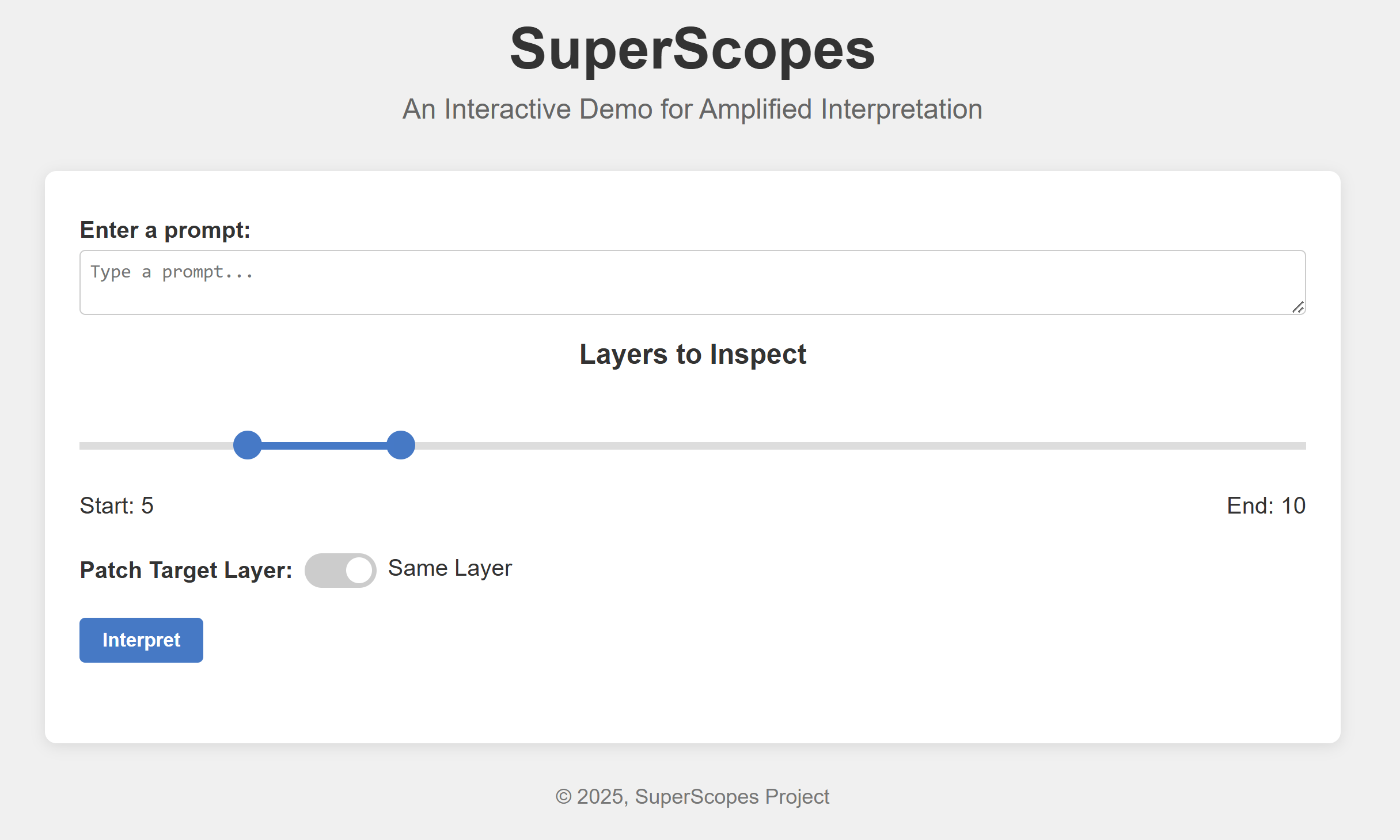Click the "Start: 5" value text
The width and height of the screenshot is (1400, 840).
(x=116, y=505)
